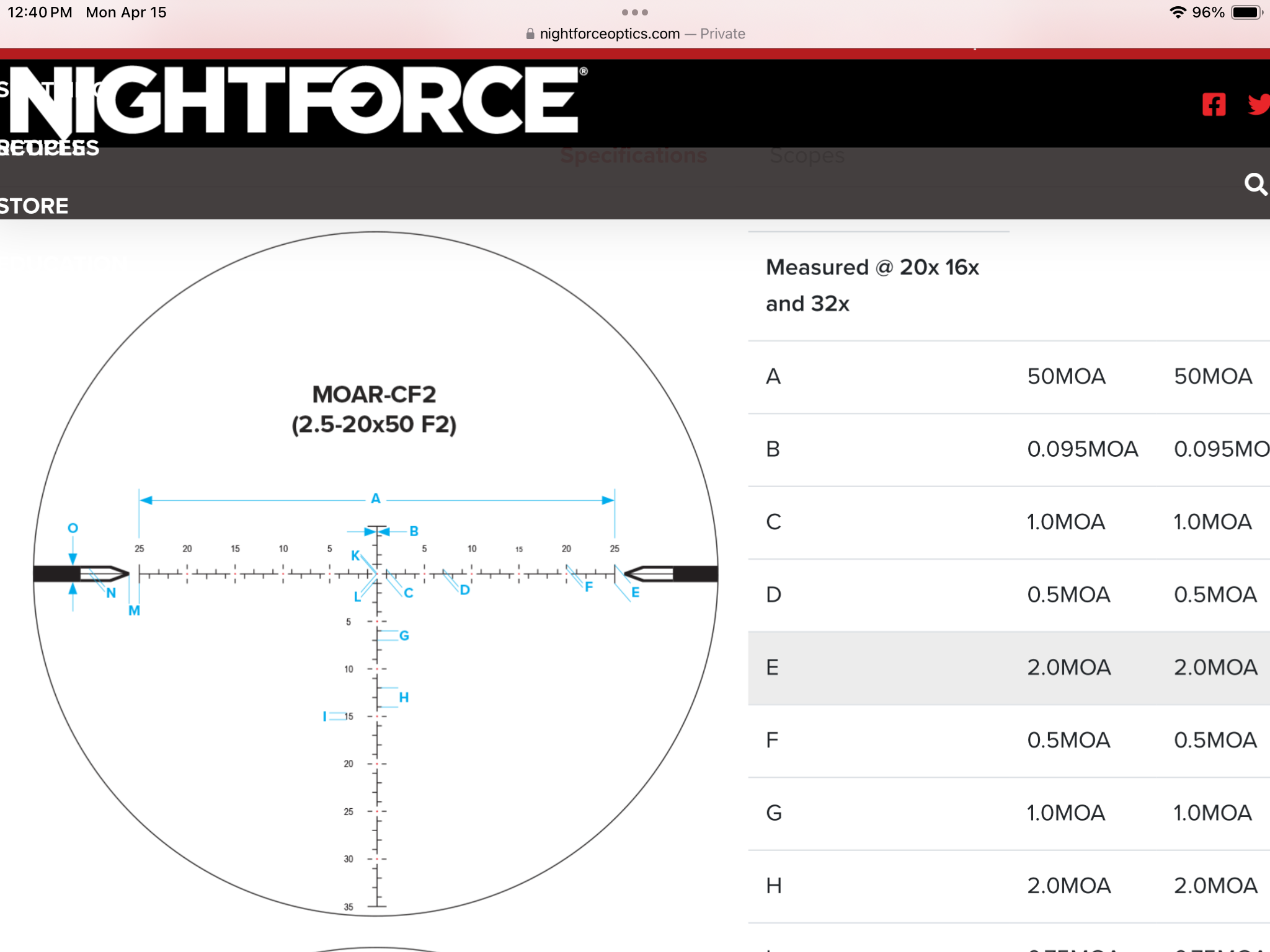1270x952 pixels.
Task: Select row B label in table
Action: pos(773,449)
